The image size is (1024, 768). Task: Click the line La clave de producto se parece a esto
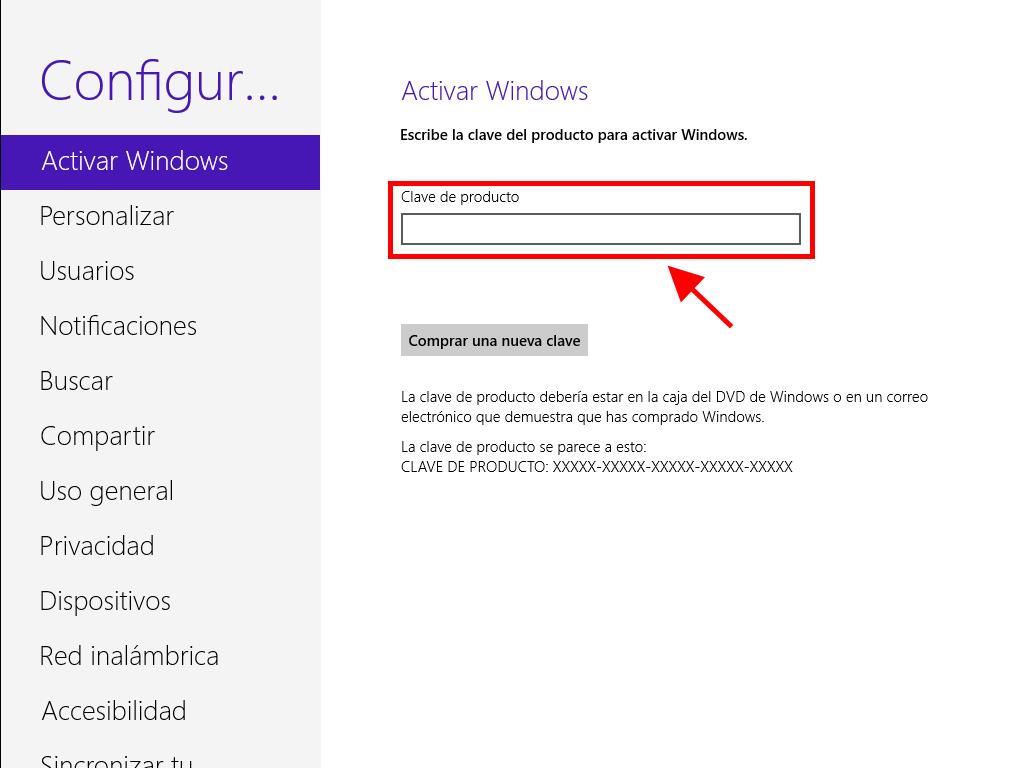coord(524,447)
